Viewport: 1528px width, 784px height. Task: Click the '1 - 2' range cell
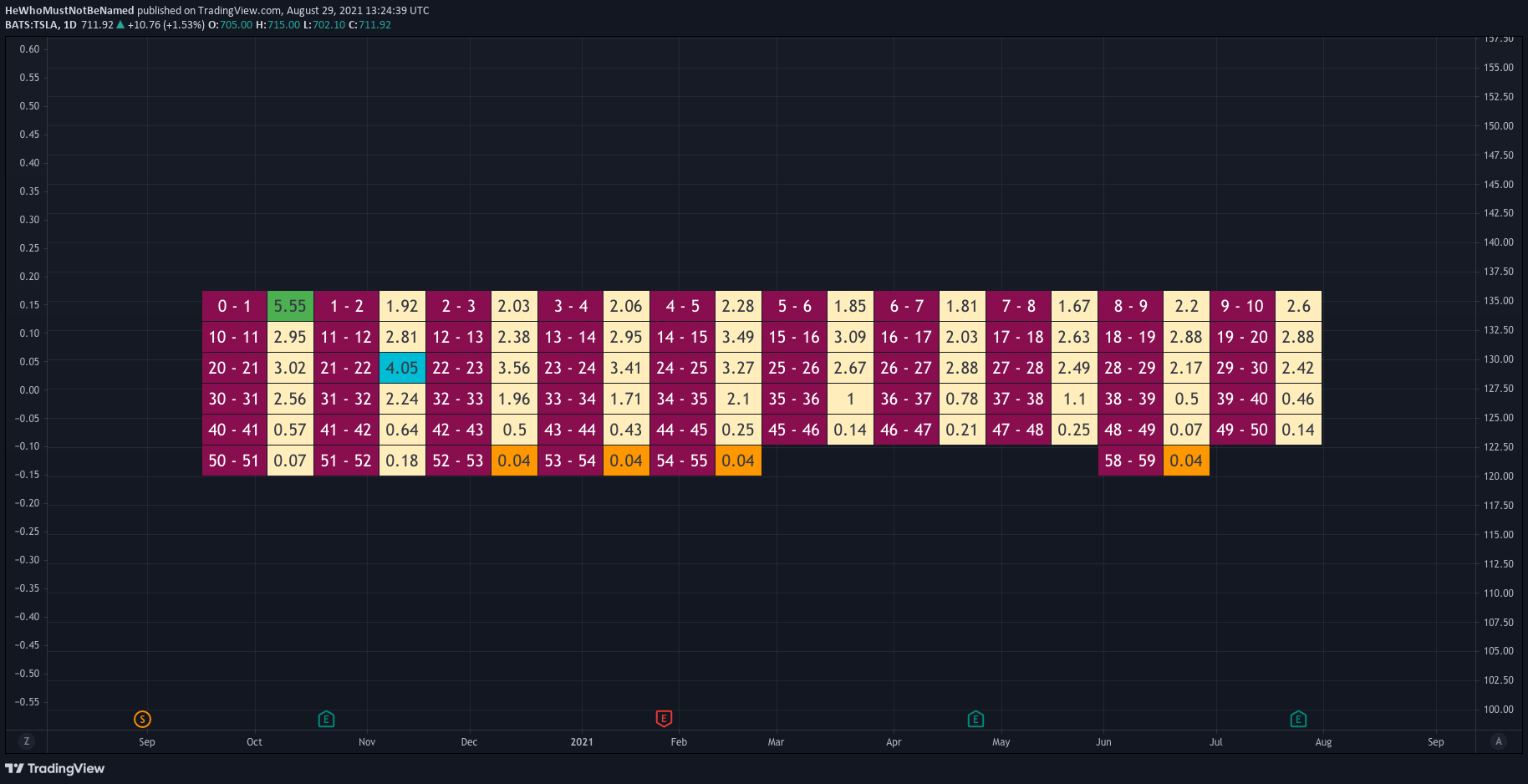pyautogui.click(x=346, y=306)
